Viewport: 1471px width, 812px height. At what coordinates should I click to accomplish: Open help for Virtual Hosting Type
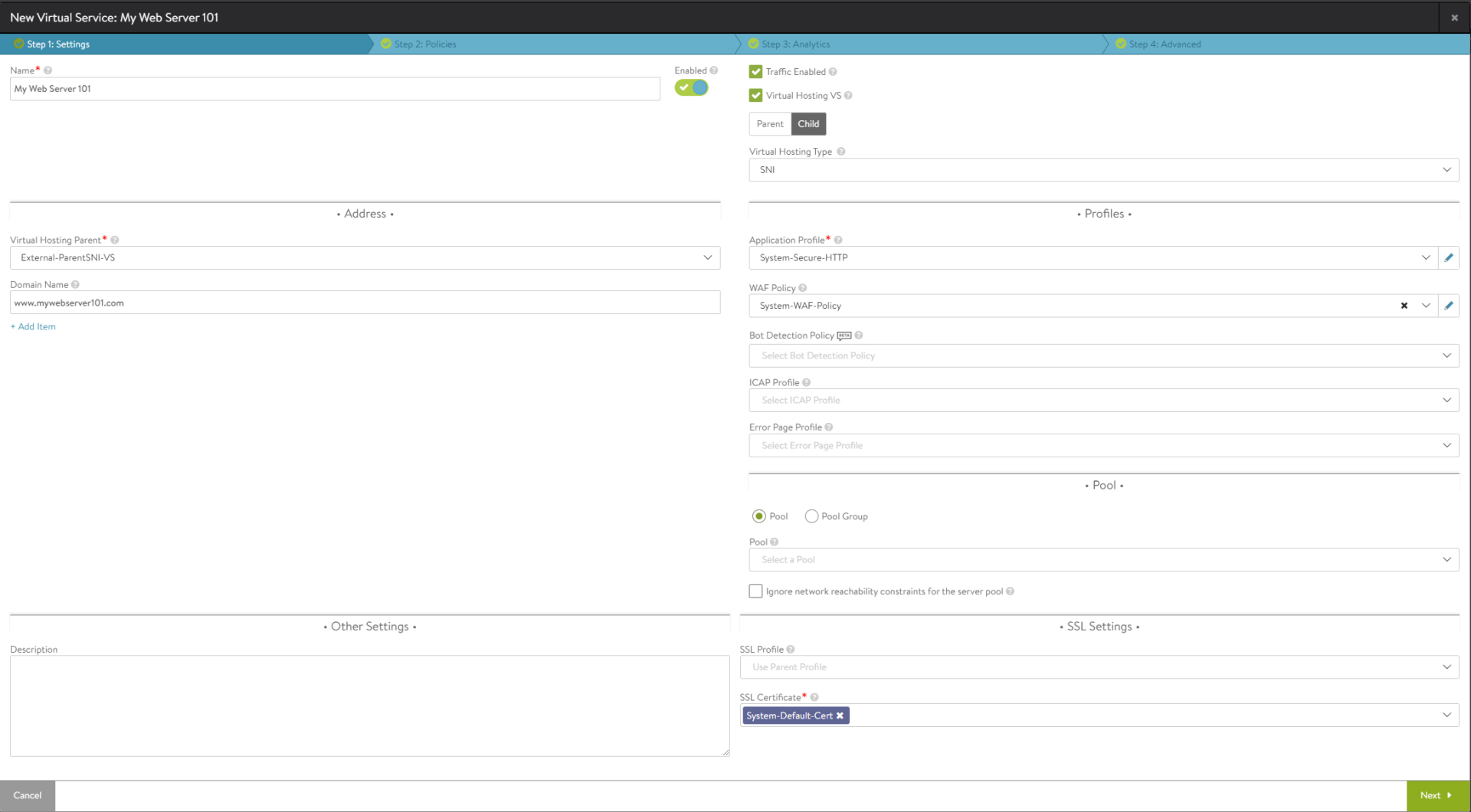point(841,151)
